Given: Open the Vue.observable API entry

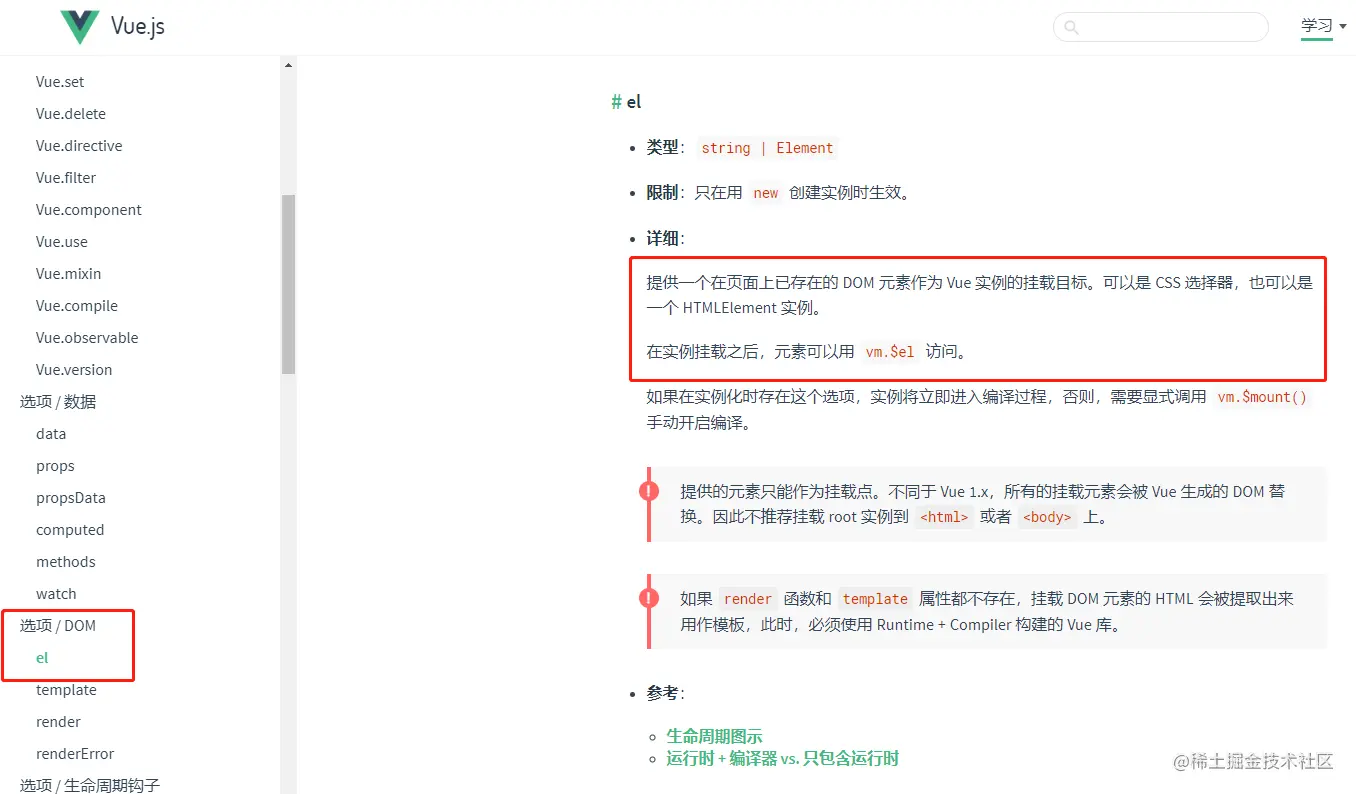Looking at the screenshot, I should coord(87,337).
